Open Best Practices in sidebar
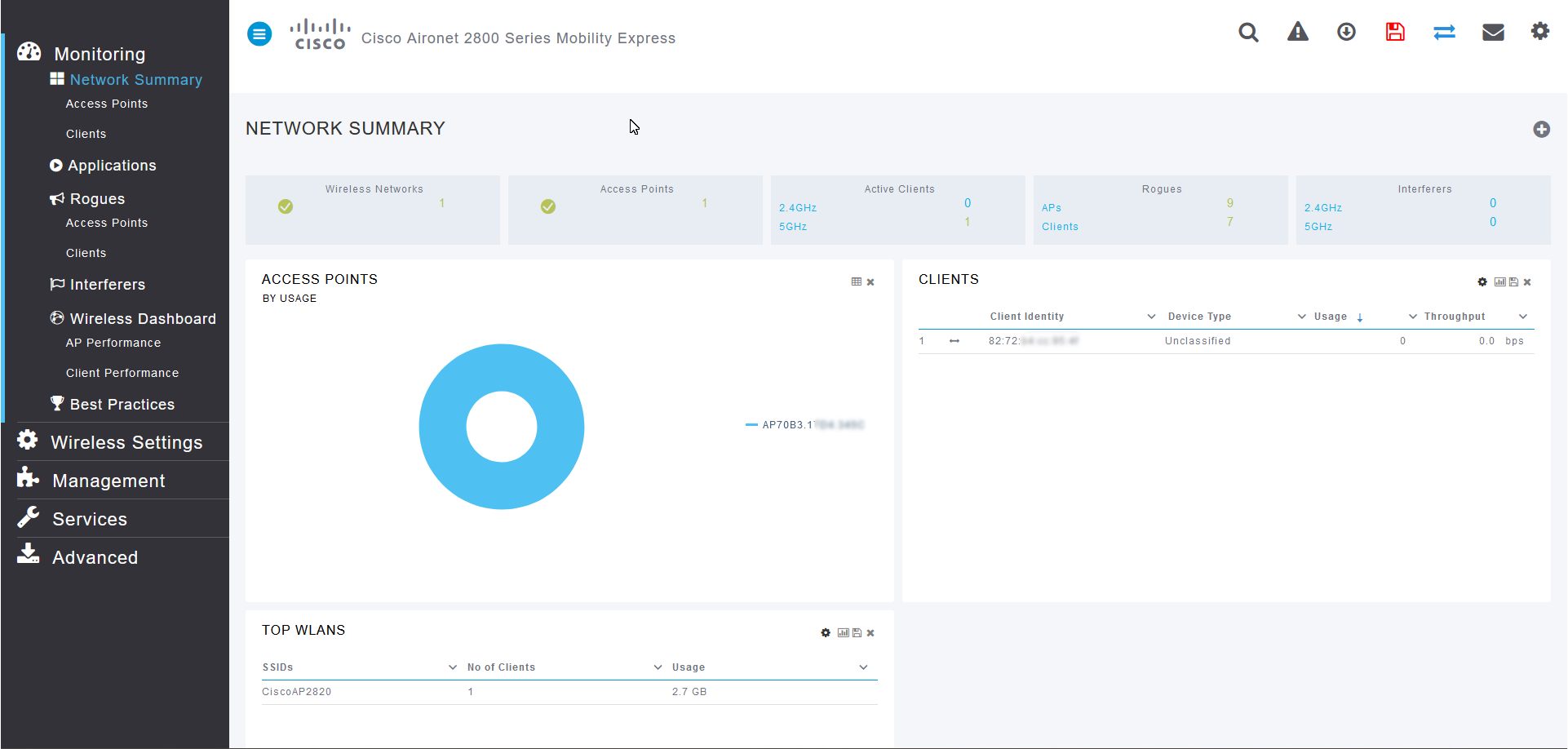Viewport: 1568px width, 749px height. pyautogui.click(x=122, y=404)
